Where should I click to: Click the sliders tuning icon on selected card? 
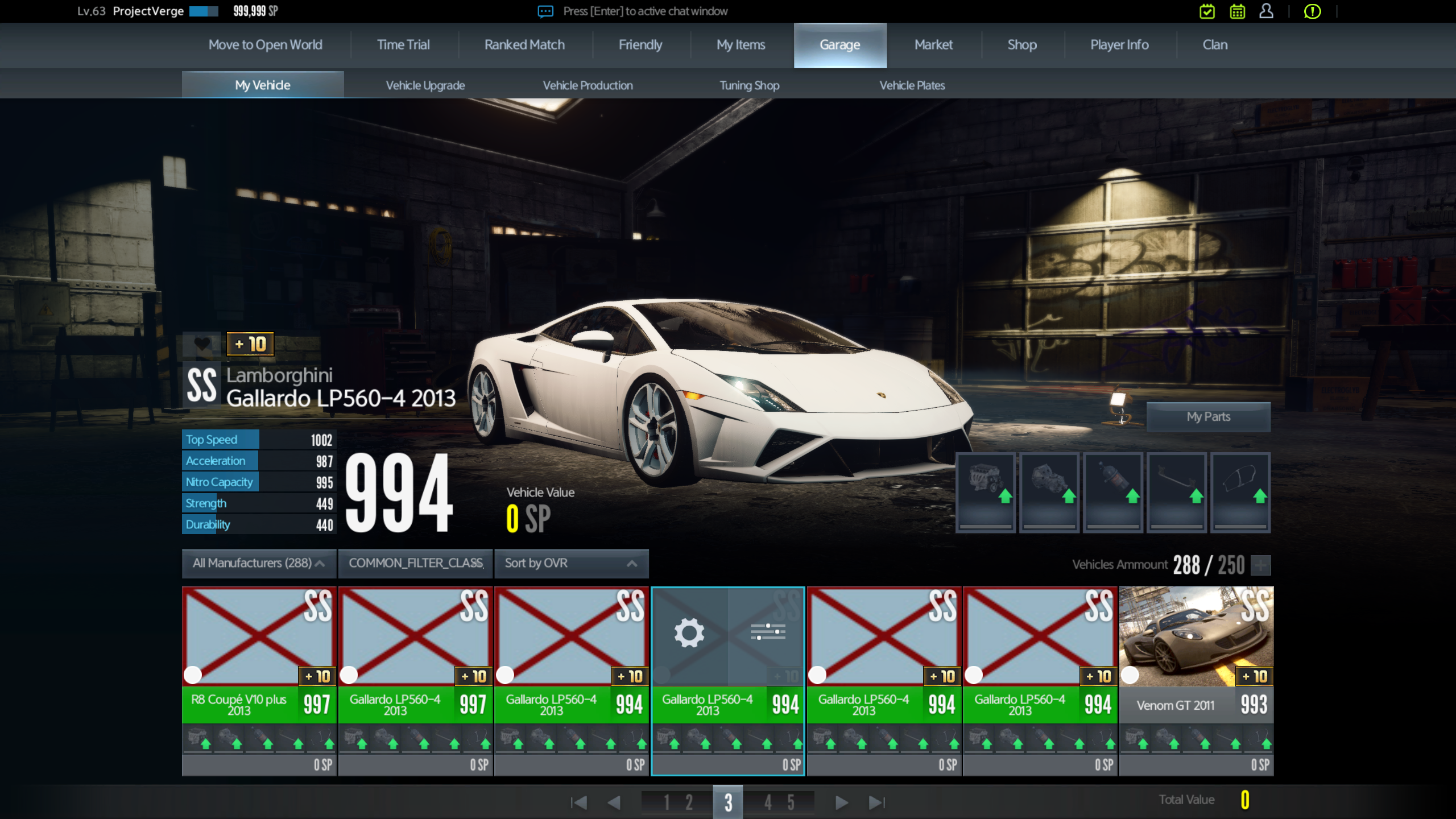[768, 631]
